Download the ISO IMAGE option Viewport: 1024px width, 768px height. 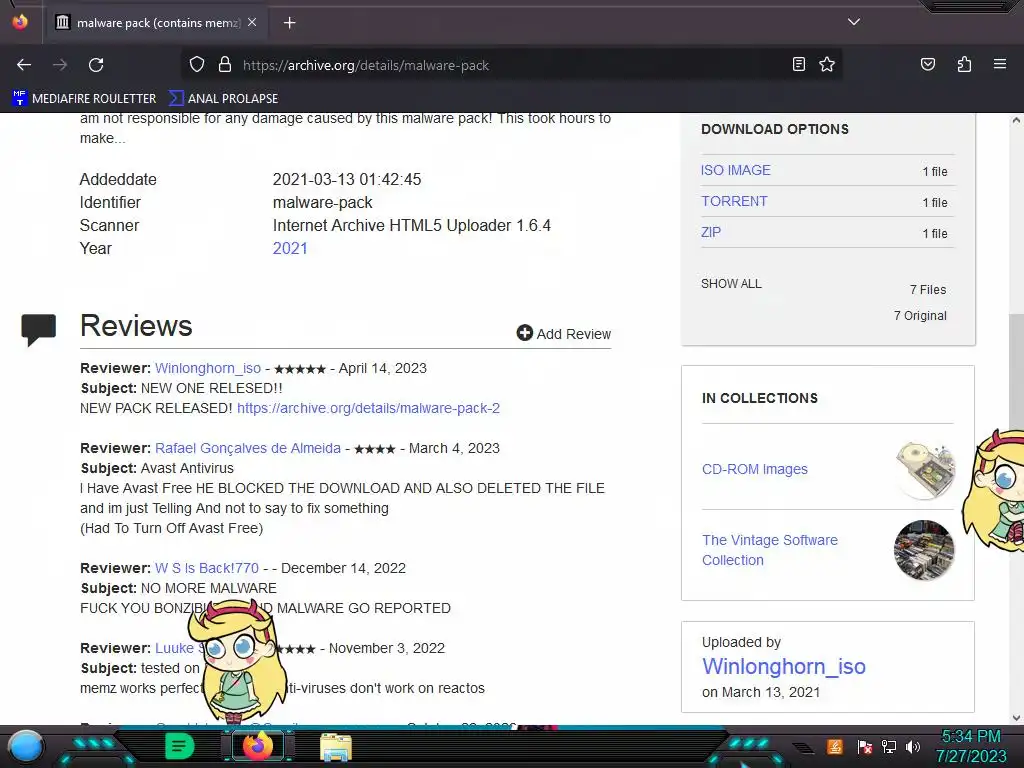735,170
